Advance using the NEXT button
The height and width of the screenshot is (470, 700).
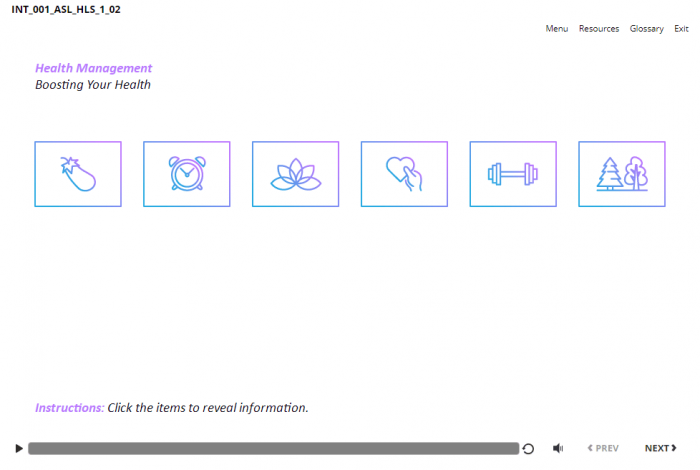tap(660, 449)
